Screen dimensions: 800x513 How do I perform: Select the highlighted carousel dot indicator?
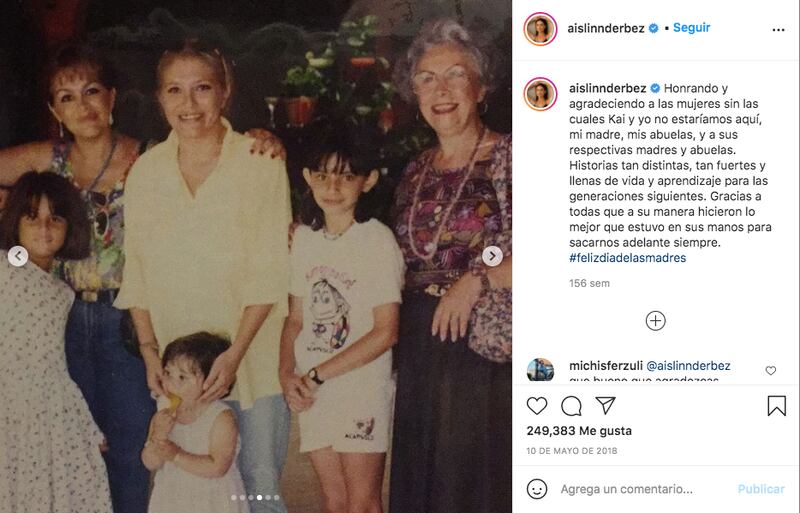point(260,497)
